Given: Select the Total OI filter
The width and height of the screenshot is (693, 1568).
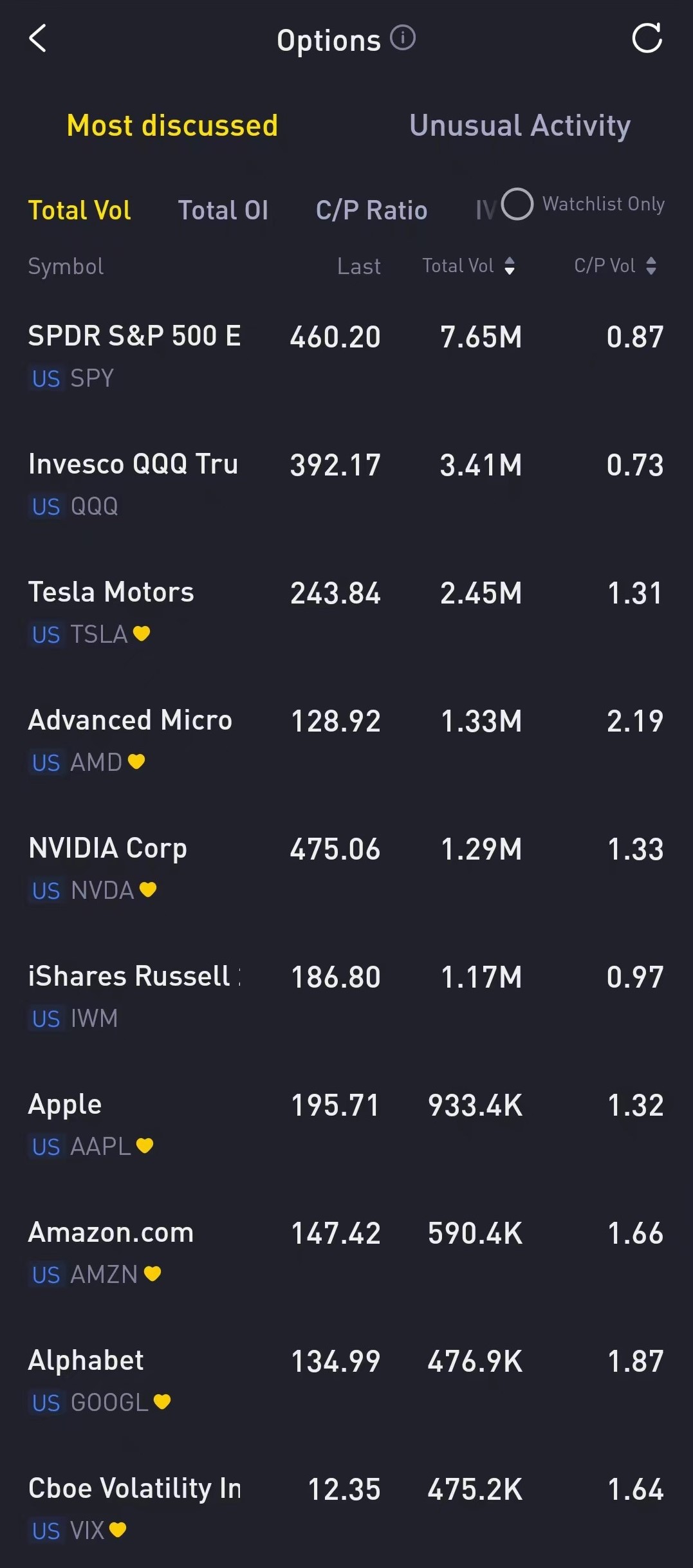Looking at the screenshot, I should coord(223,210).
